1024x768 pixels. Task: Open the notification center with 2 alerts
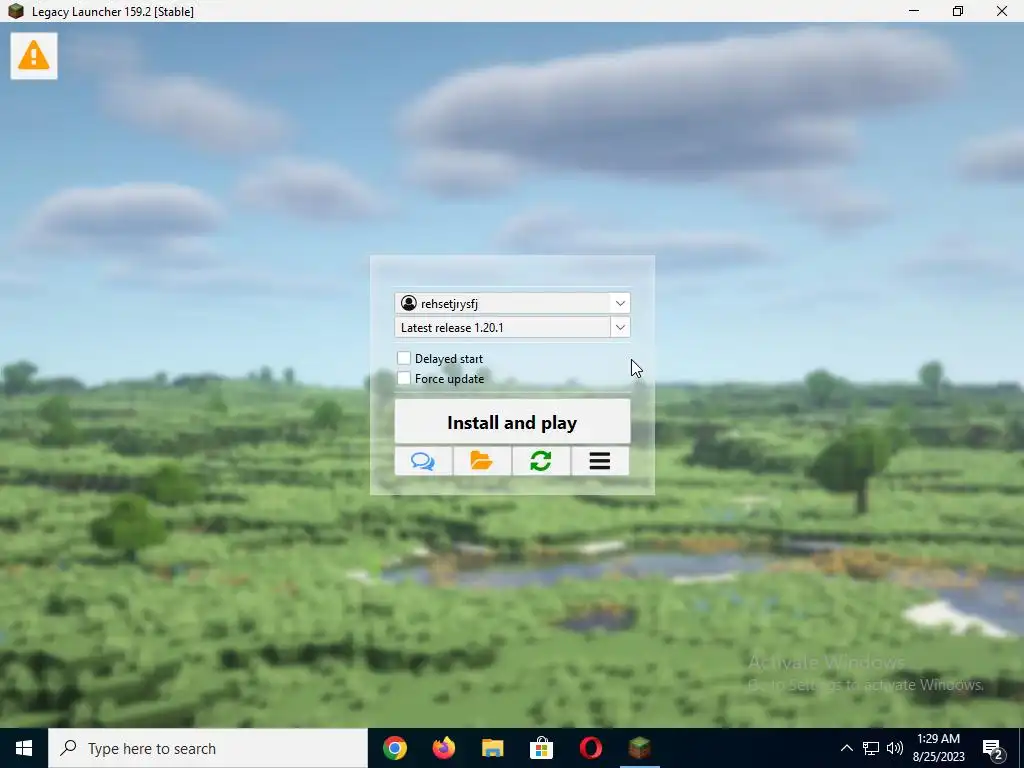pos(993,748)
